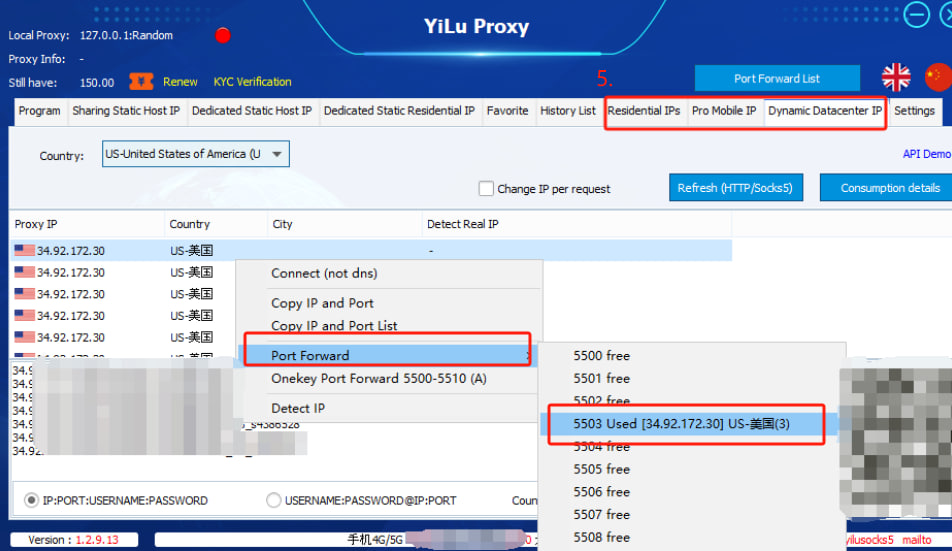Click the orange coupon icon beside Renew

click(141, 81)
